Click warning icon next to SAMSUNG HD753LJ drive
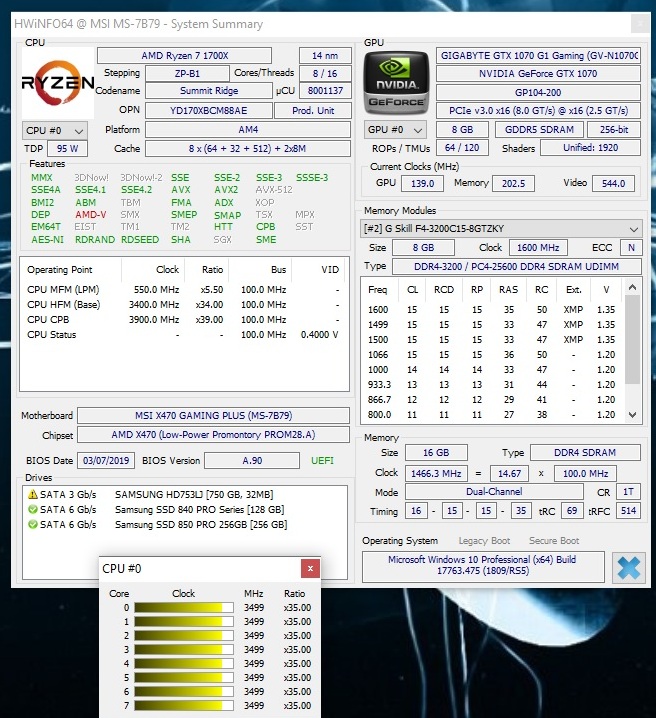Screen dimensions: 656x718 coord(33,495)
